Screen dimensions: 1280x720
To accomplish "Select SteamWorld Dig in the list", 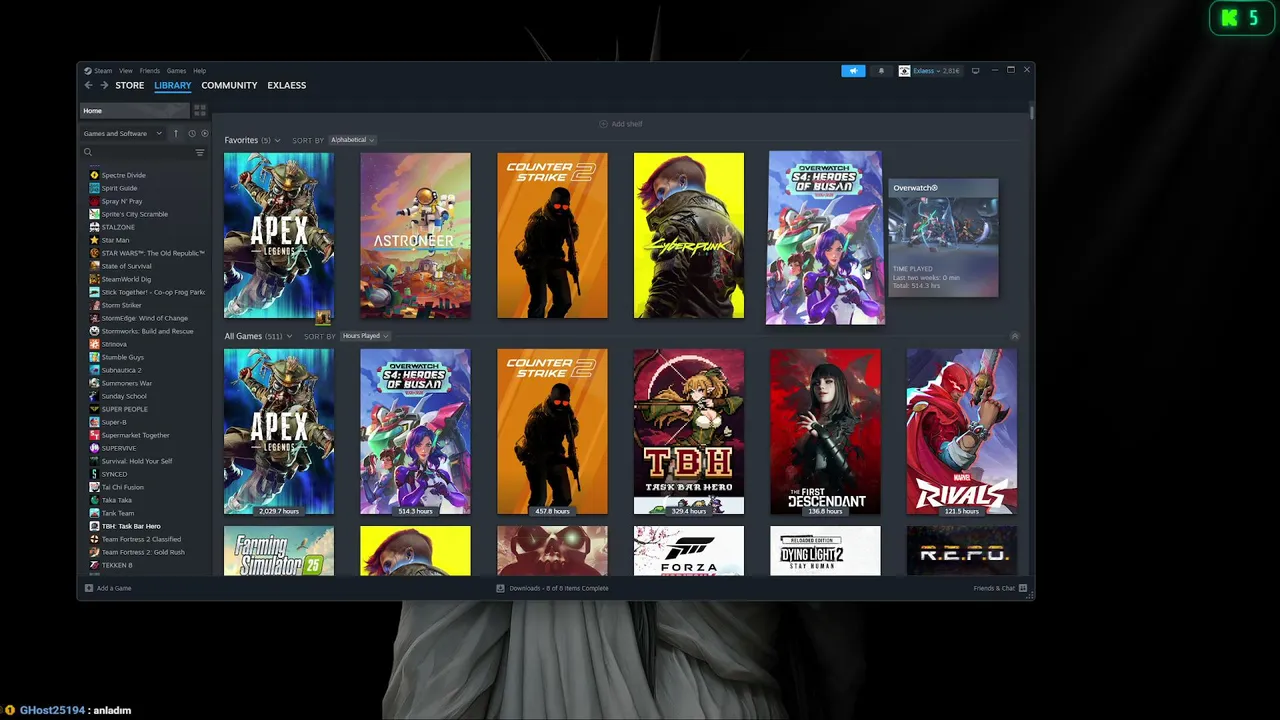I will [126, 279].
